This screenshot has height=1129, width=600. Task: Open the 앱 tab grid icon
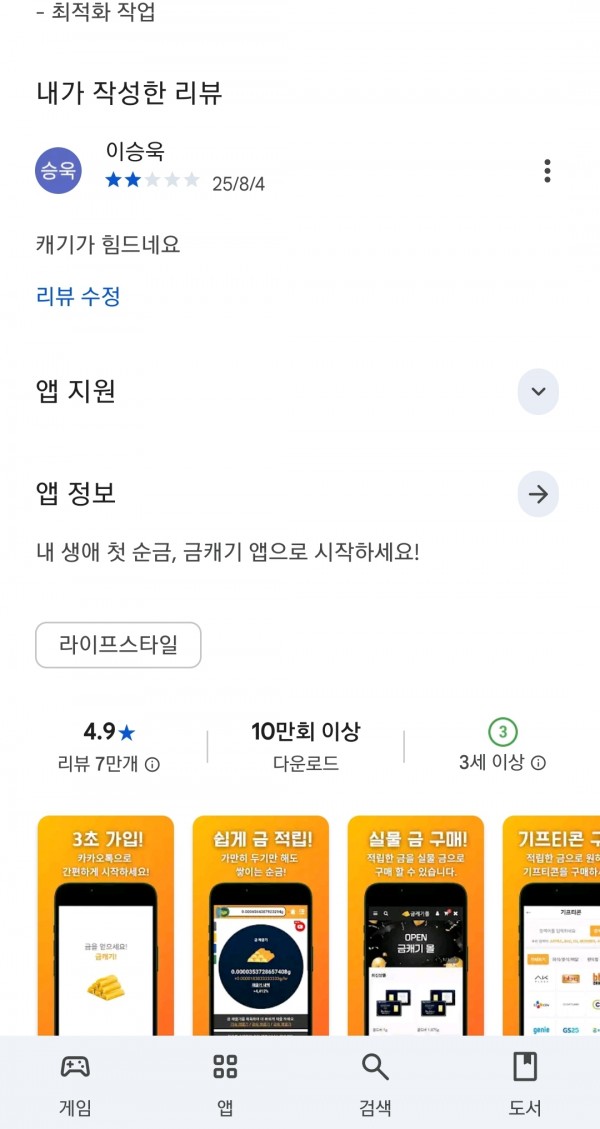225,1066
